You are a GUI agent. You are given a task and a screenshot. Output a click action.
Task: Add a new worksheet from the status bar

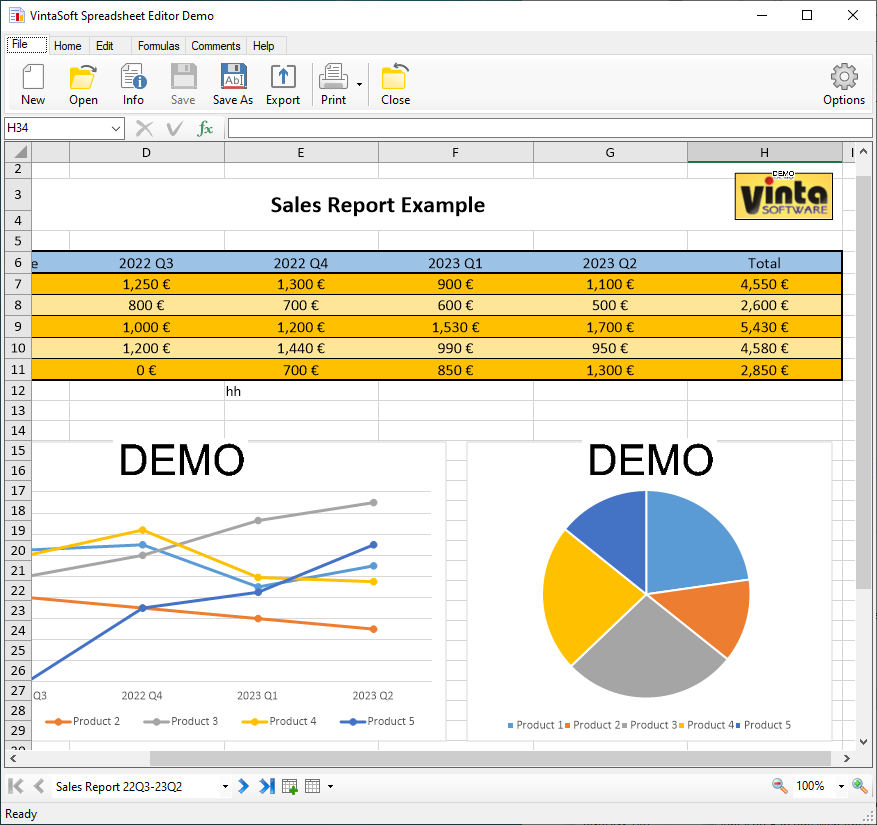290,787
